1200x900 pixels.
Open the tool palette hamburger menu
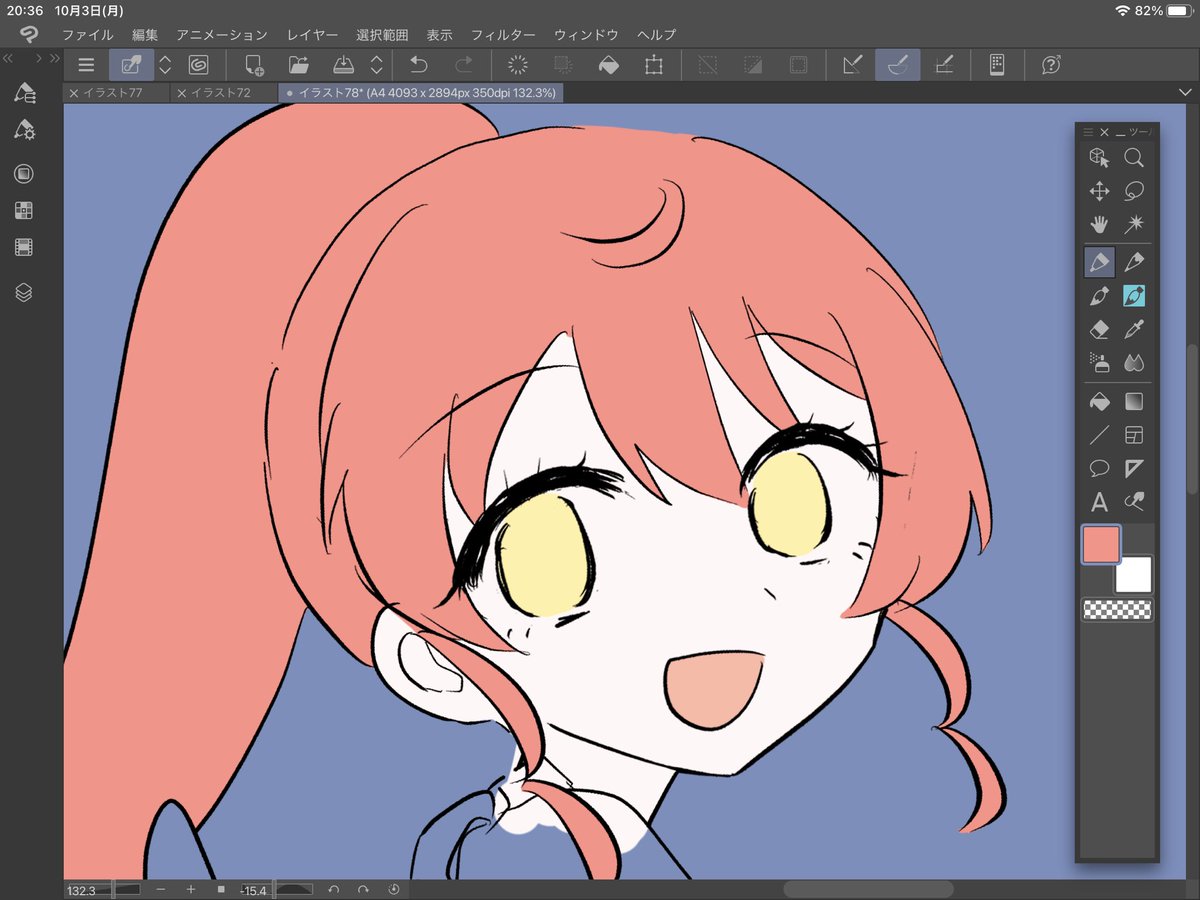[1089, 132]
